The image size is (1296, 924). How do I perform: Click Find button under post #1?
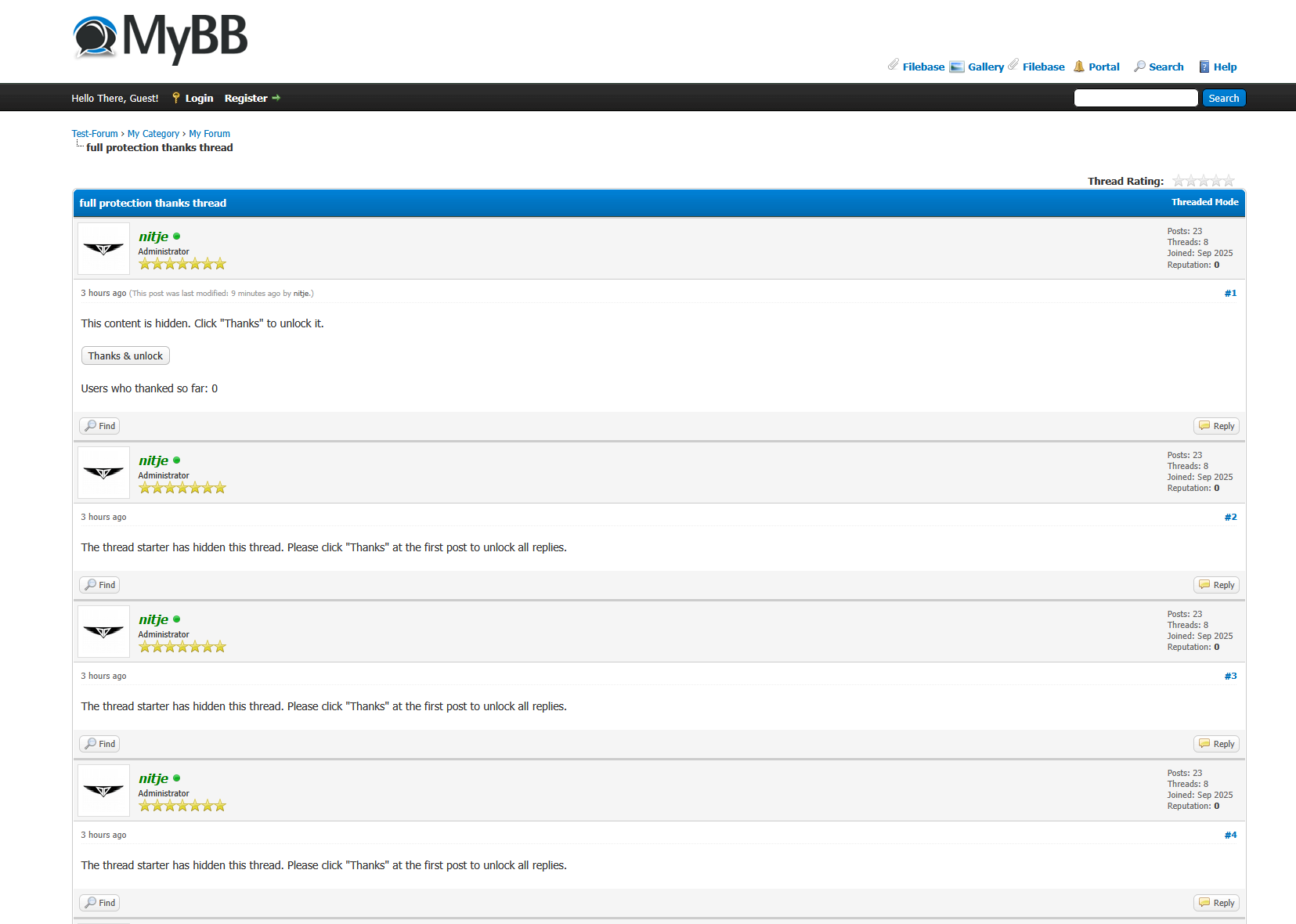100,426
